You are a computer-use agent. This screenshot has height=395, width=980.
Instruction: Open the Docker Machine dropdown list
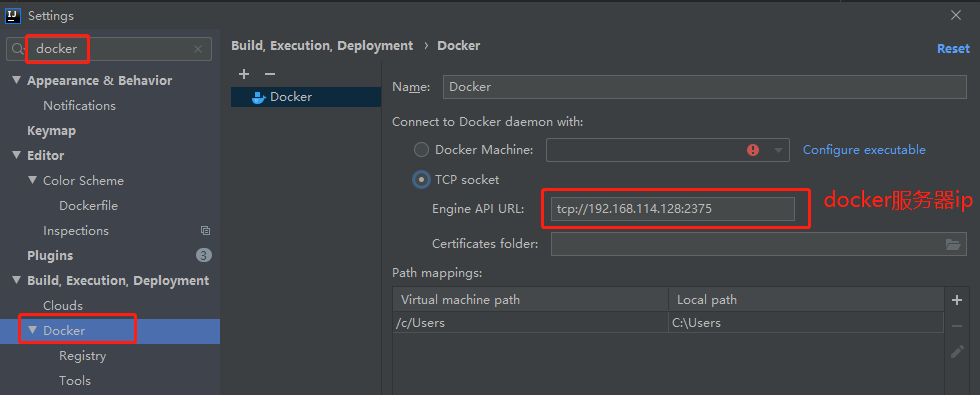coord(778,150)
